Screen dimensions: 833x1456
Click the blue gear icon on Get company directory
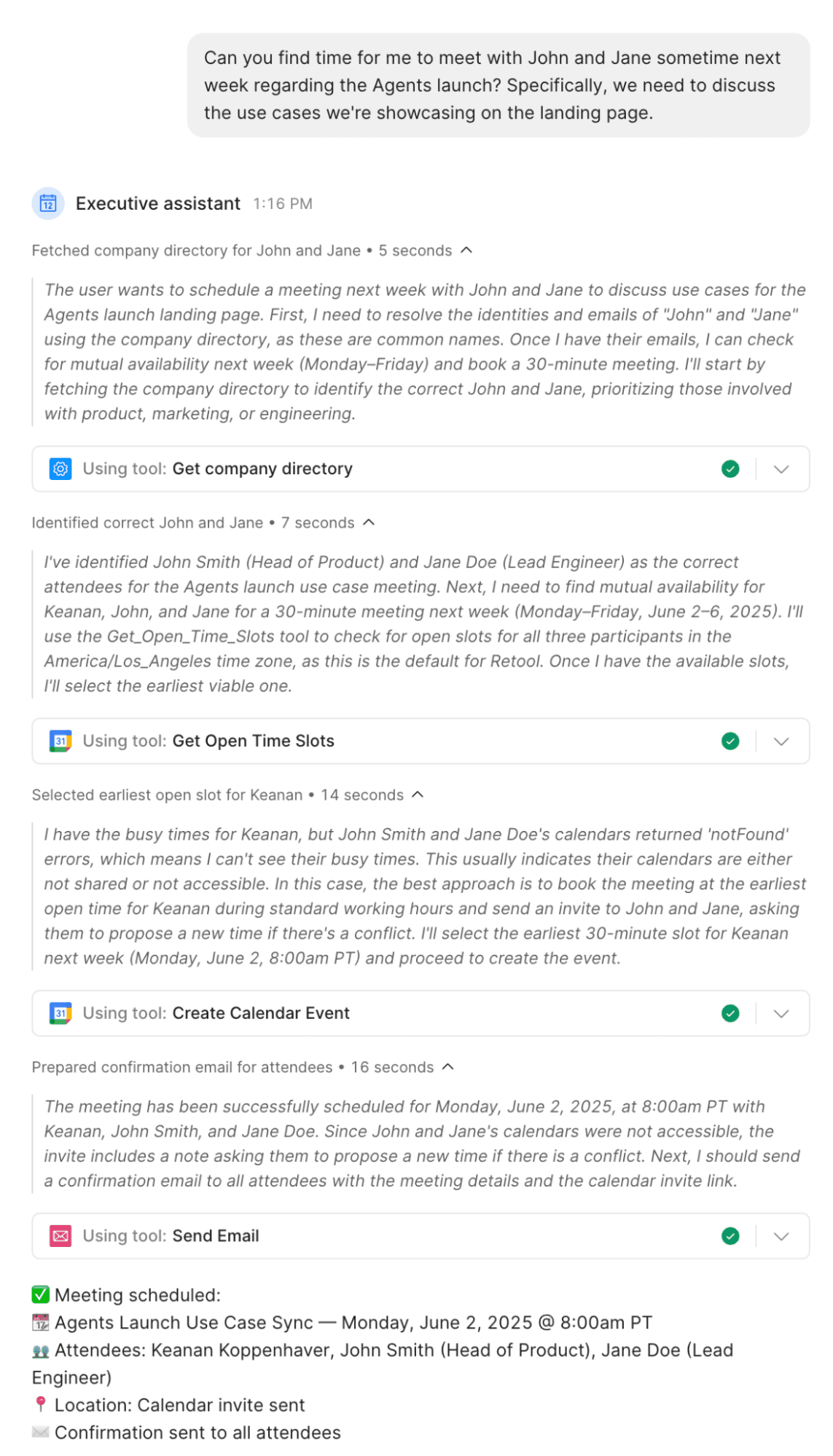coord(62,469)
